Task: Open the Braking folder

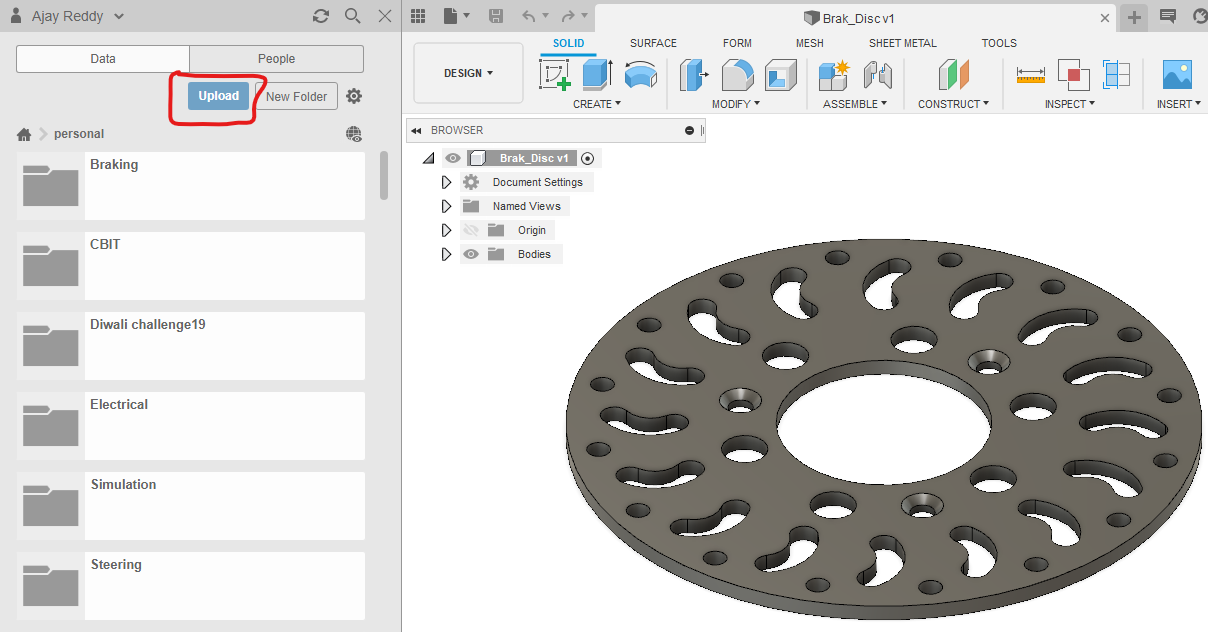Action: (x=191, y=186)
